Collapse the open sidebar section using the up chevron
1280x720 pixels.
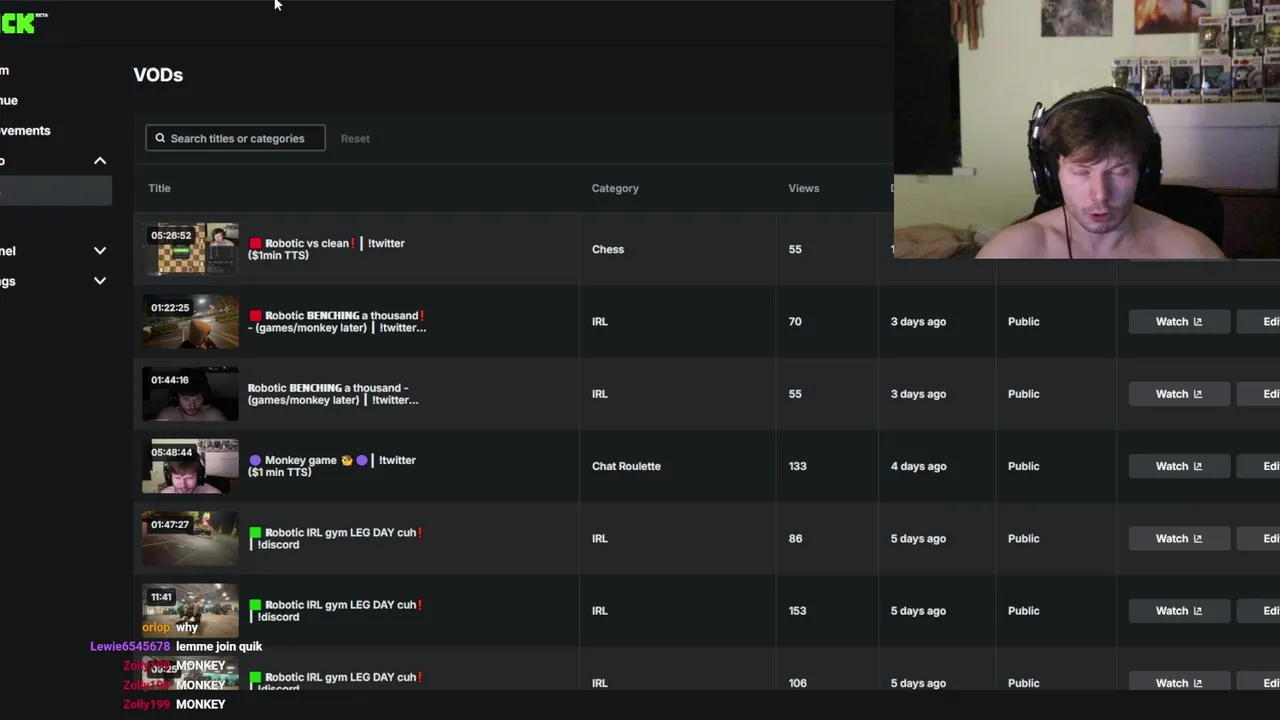coord(100,161)
